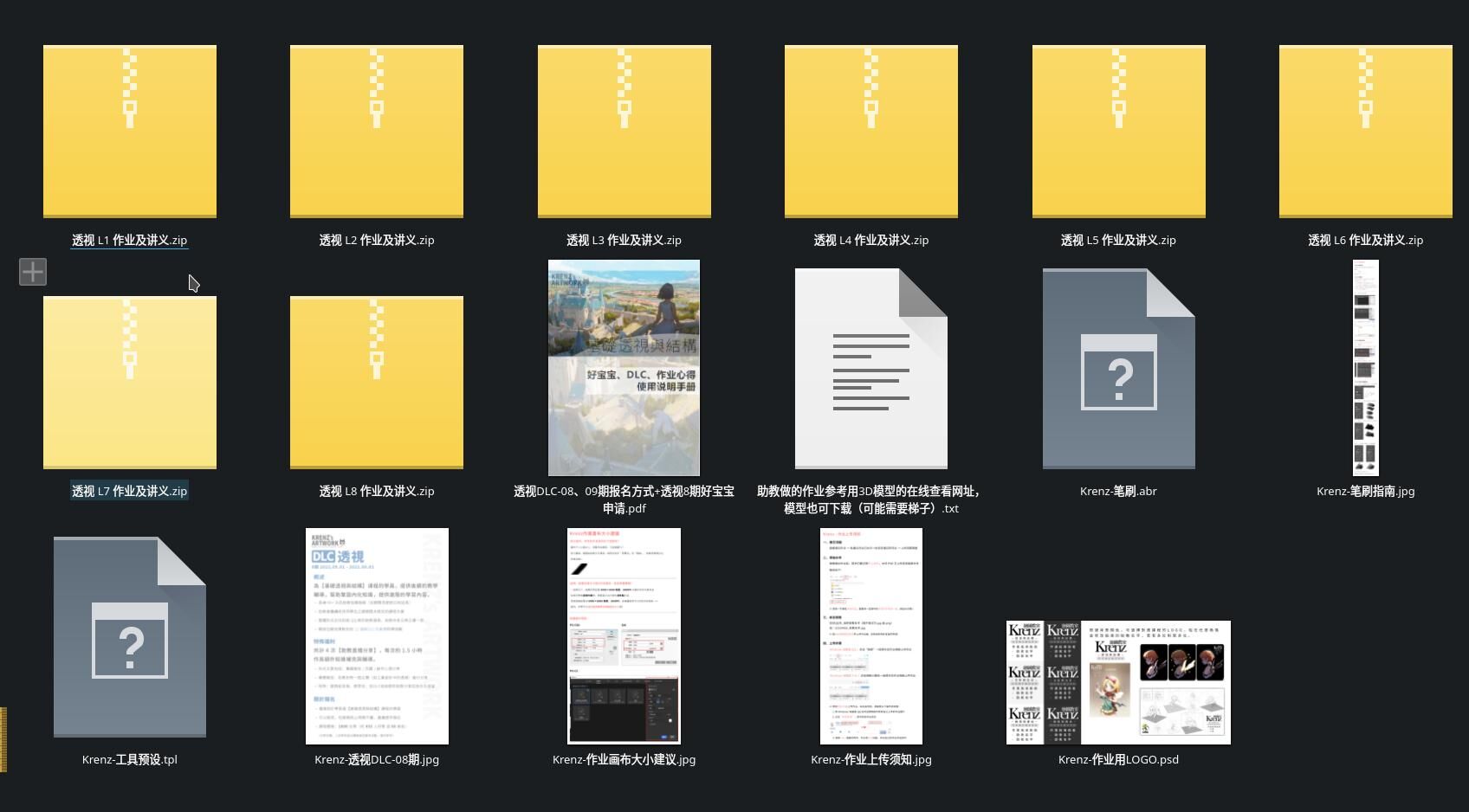Screen dimensions: 1469x812
Task: Click the Krenz-笔刷指南.jpg tall thumbnail
Action: (1365, 368)
